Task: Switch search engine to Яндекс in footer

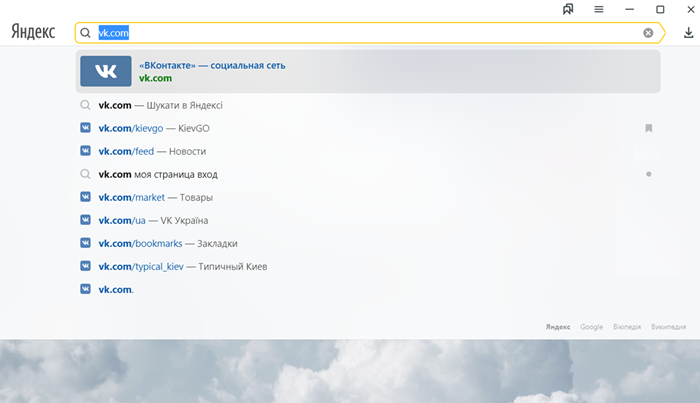Action: pos(558,327)
